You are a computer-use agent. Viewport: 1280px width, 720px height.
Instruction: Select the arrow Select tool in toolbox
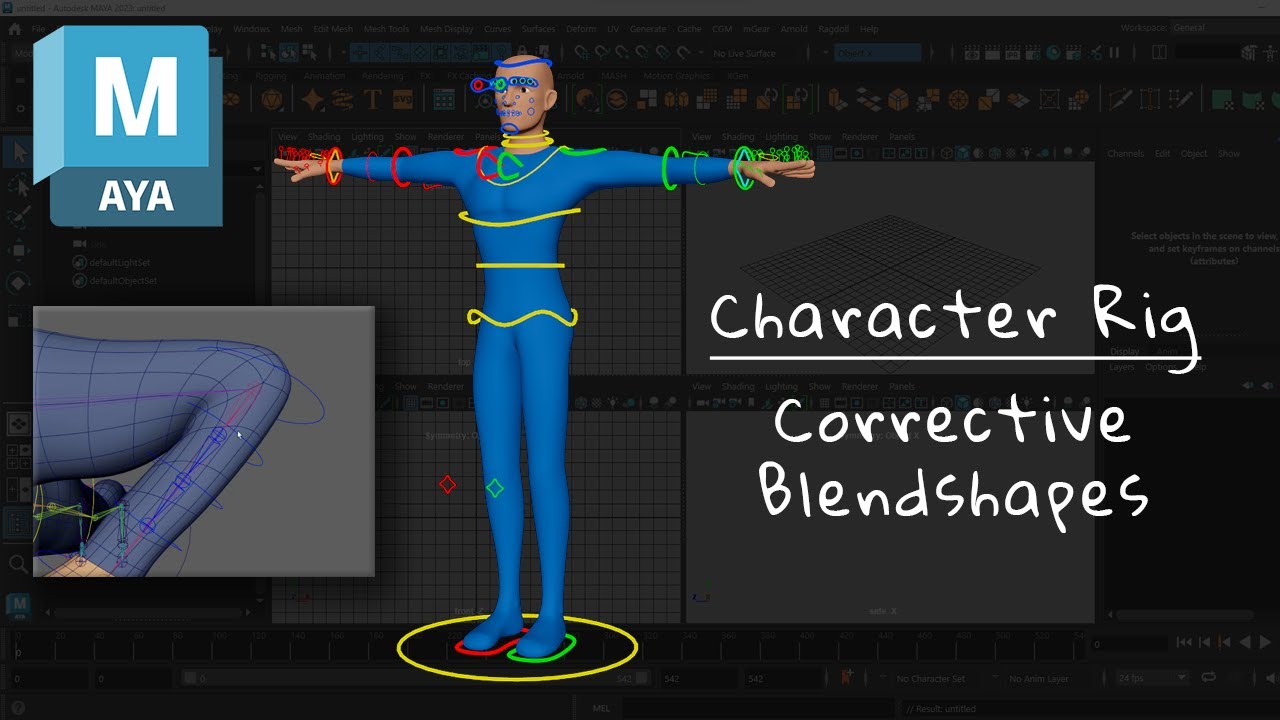click(x=17, y=152)
